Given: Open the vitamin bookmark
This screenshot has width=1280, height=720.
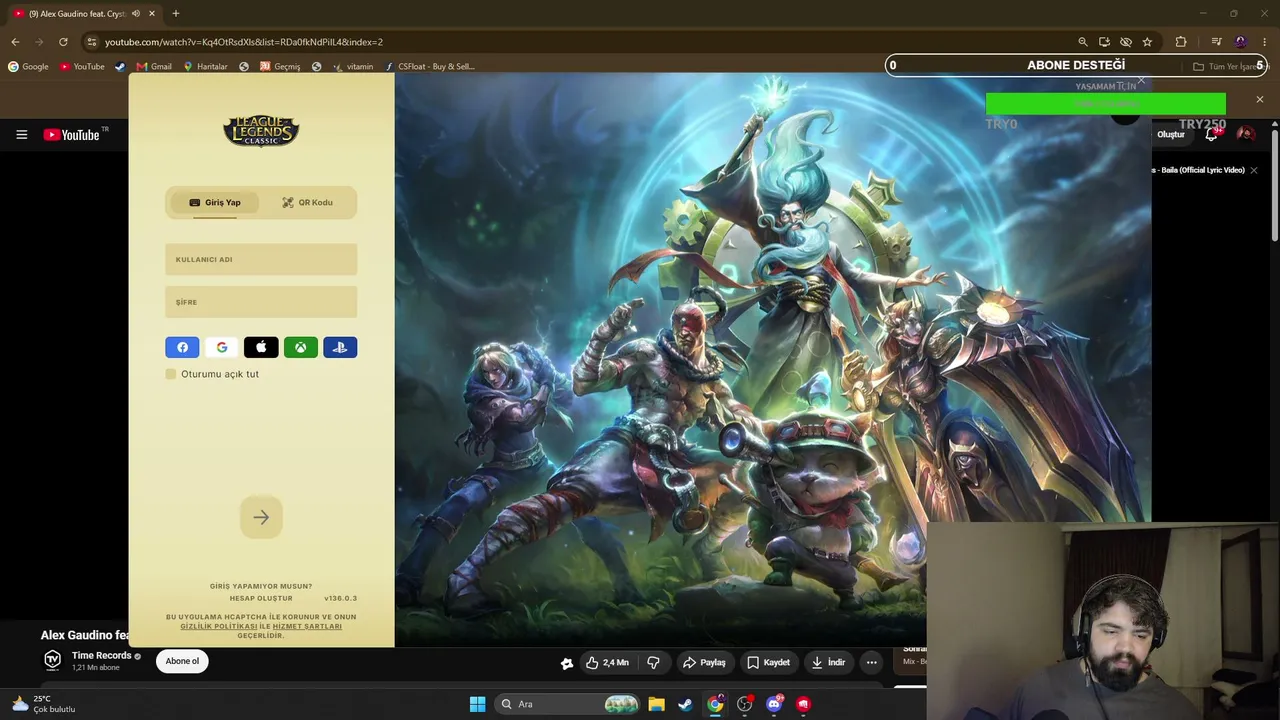Looking at the screenshot, I should pos(353,66).
